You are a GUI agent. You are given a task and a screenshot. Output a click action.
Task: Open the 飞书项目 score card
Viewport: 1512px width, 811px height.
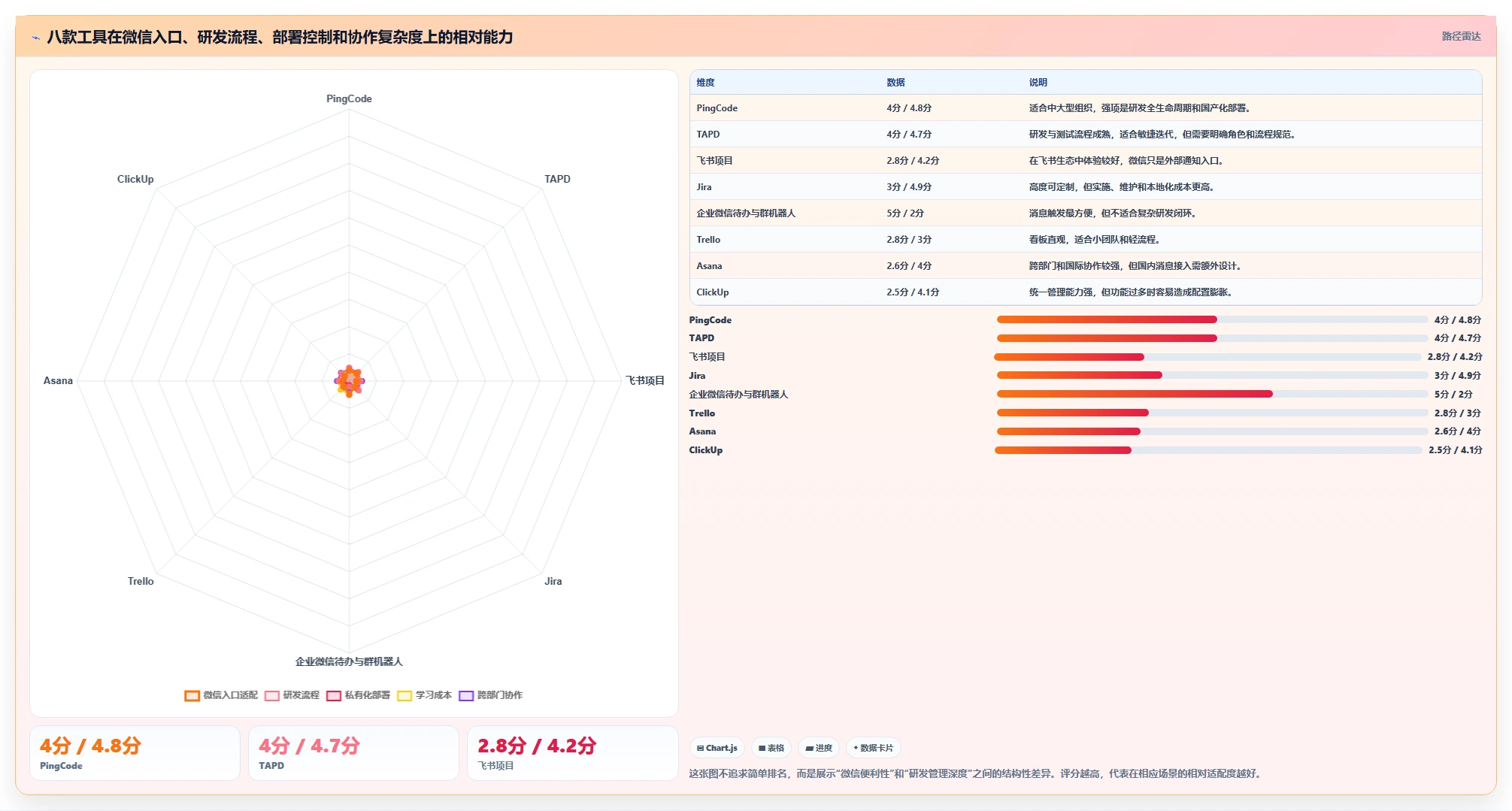tap(572, 753)
